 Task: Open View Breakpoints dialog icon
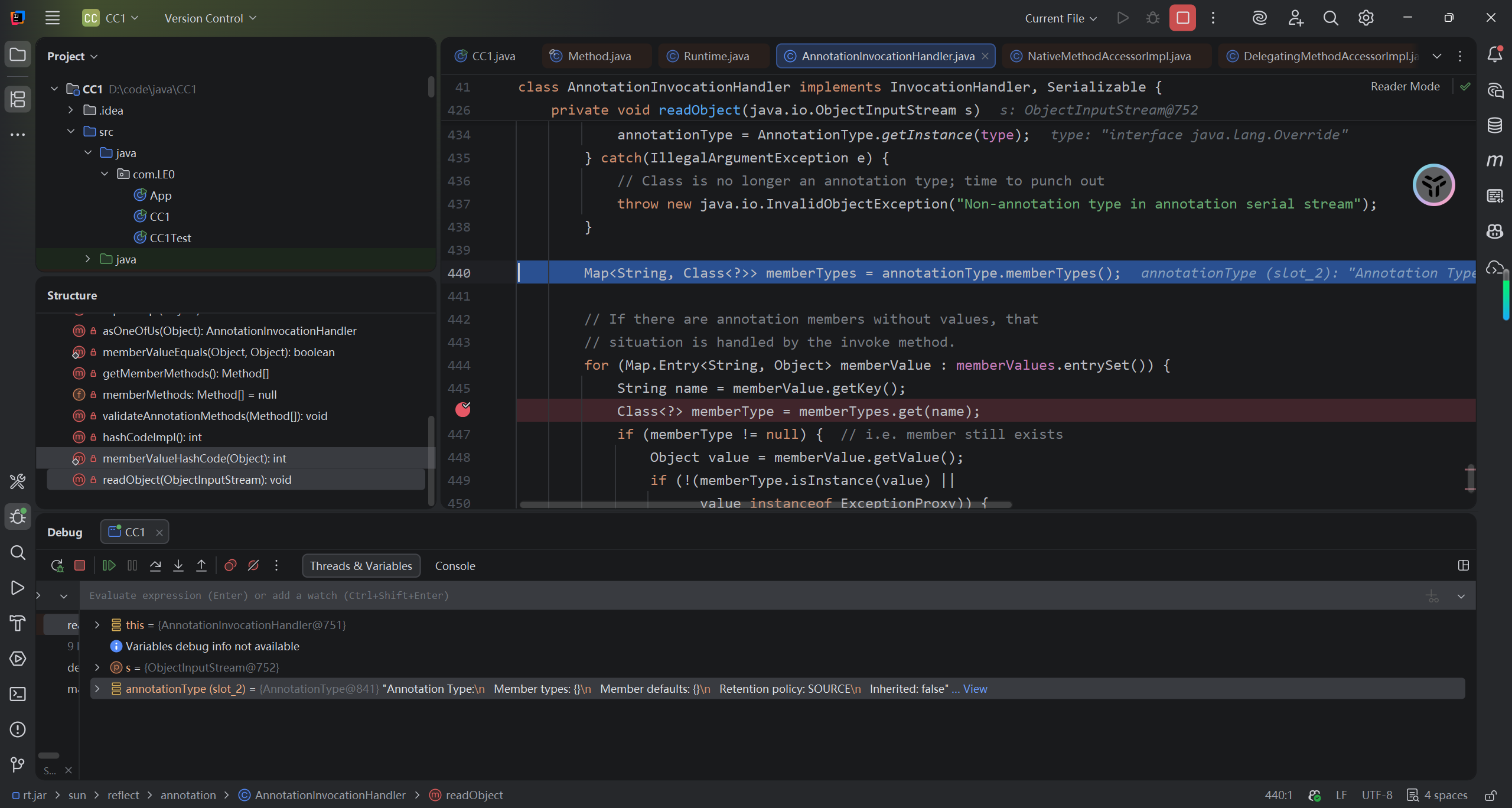pos(230,565)
